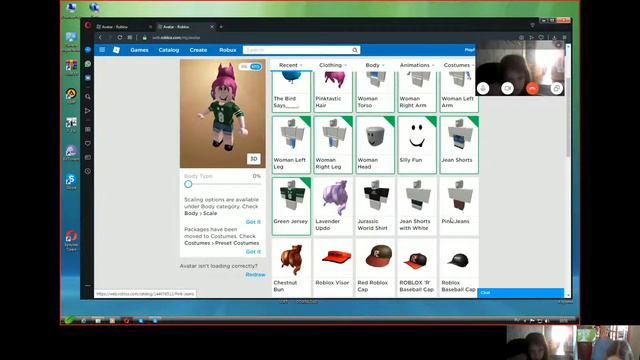This screenshot has height=360, width=640.
Task: Open the Recent dropdown tab
Action: (291, 65)
